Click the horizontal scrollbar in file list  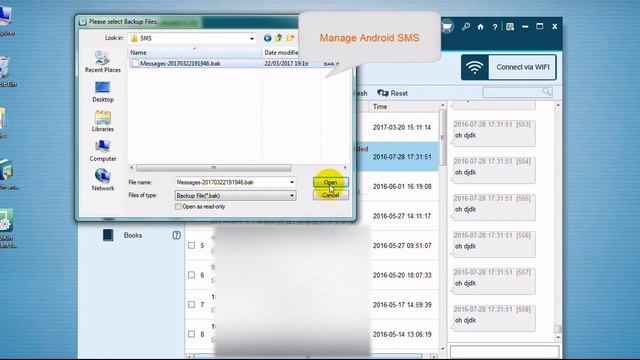[x=213, y=168]
